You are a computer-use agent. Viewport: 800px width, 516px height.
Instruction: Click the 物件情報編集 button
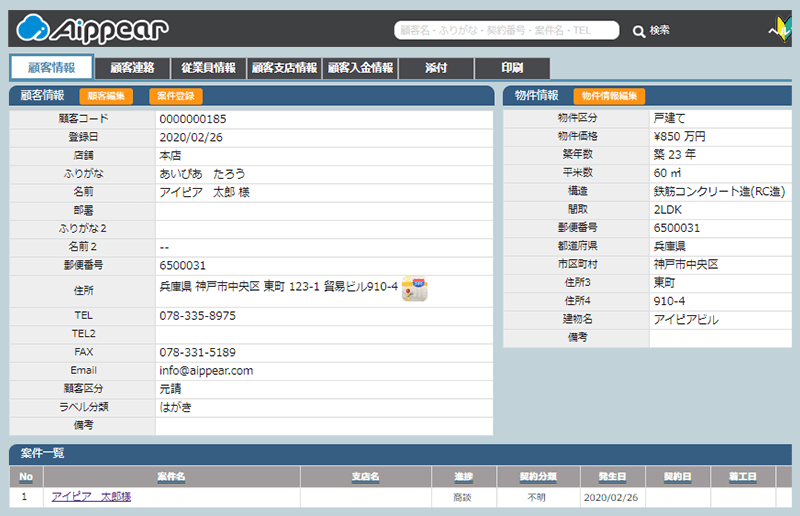pos(608,96)
